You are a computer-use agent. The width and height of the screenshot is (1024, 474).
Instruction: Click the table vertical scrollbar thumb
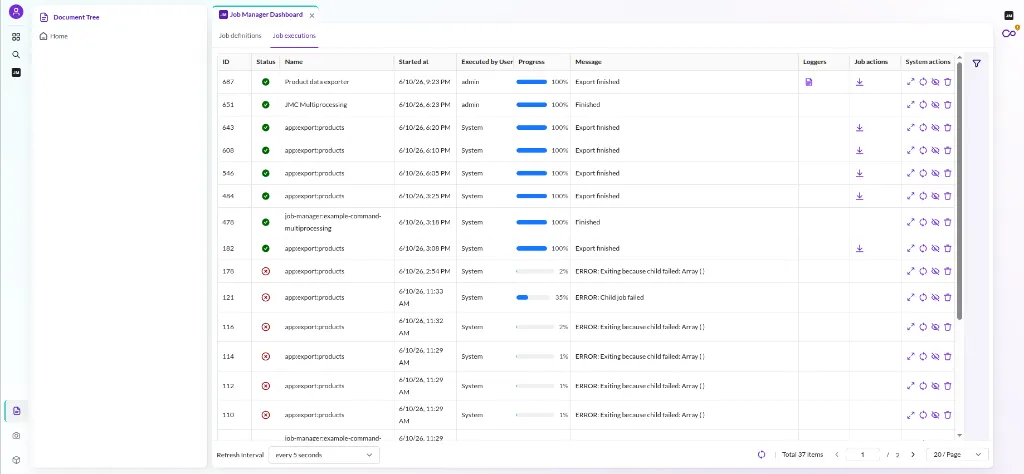pyautogui.click(x=959, y=190)
